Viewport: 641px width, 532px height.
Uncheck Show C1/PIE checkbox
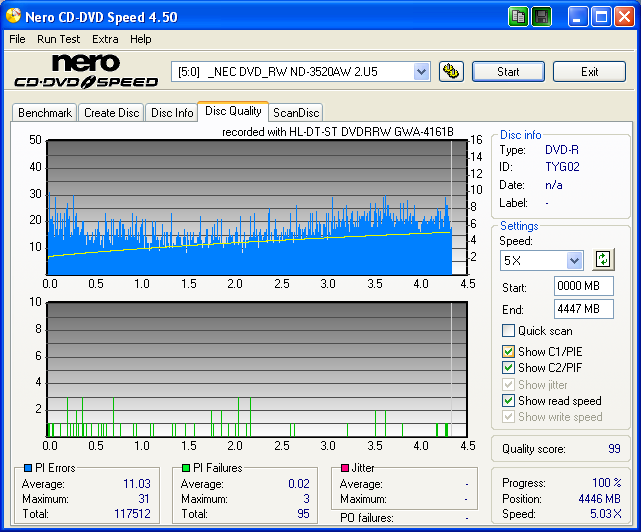coord(508,351)
